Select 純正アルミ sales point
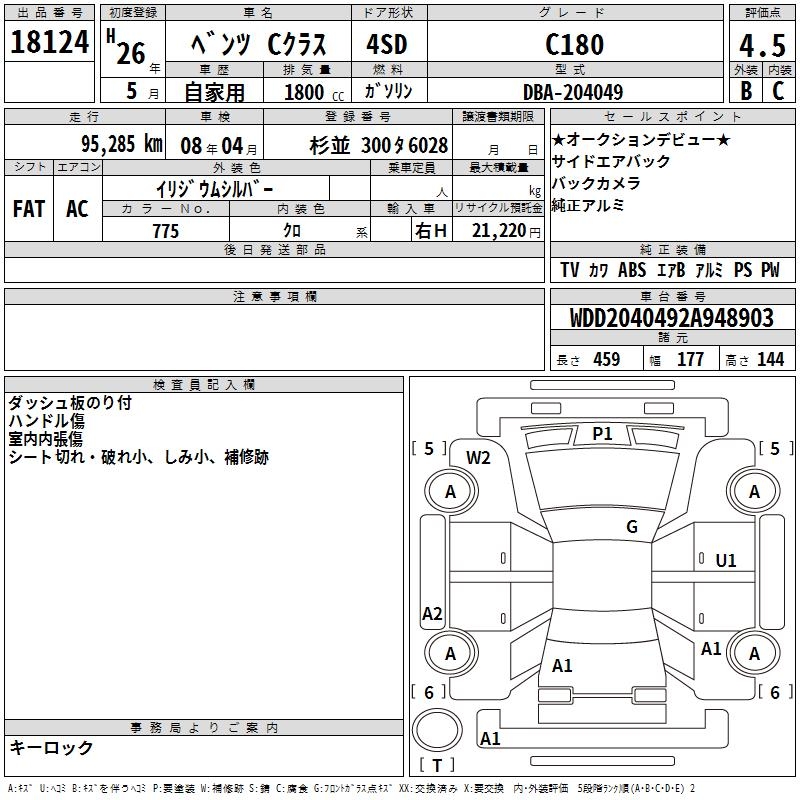 click(588, 205)
